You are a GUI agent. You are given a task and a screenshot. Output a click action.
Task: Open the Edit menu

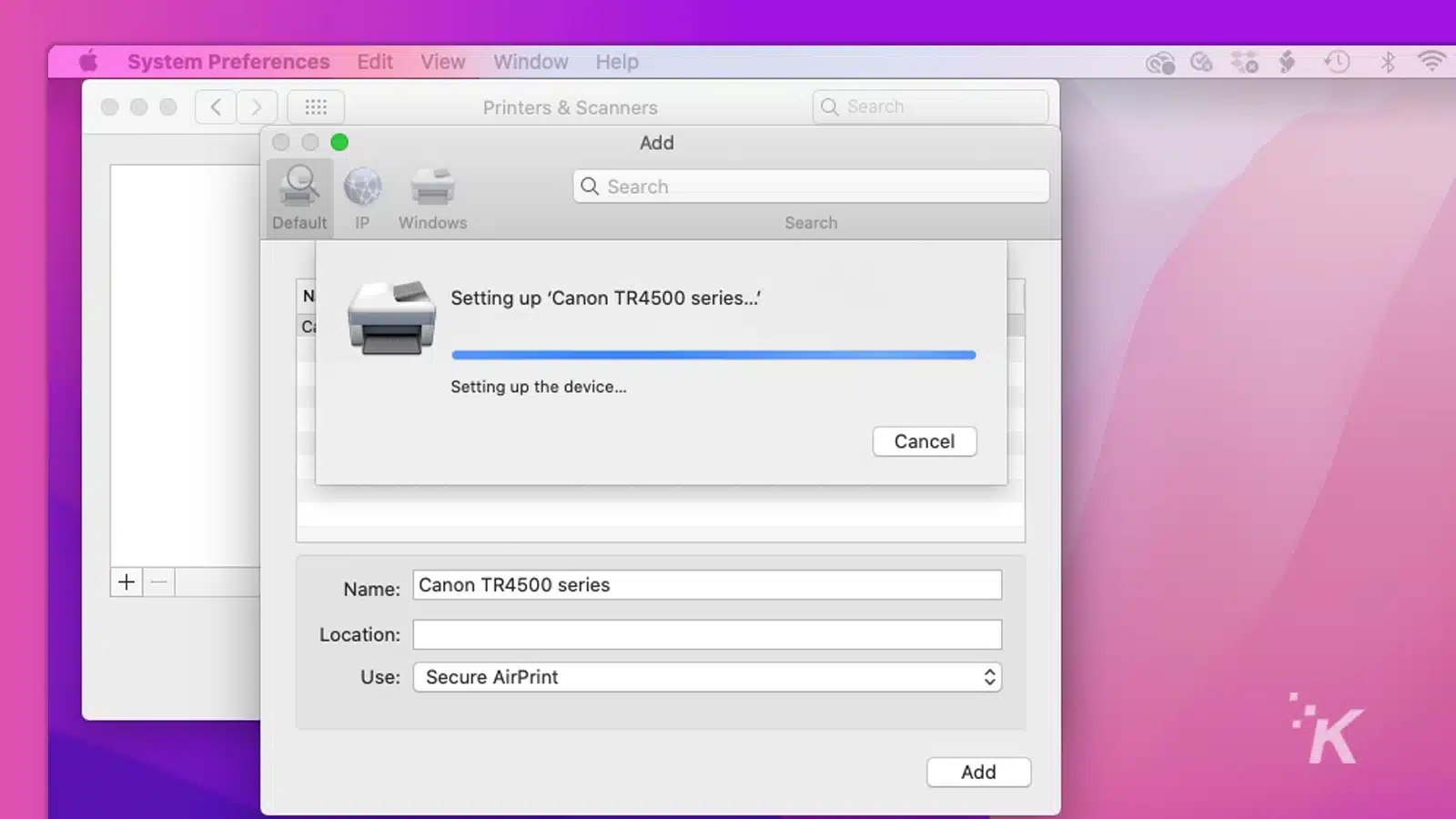[x=375, y=62]
